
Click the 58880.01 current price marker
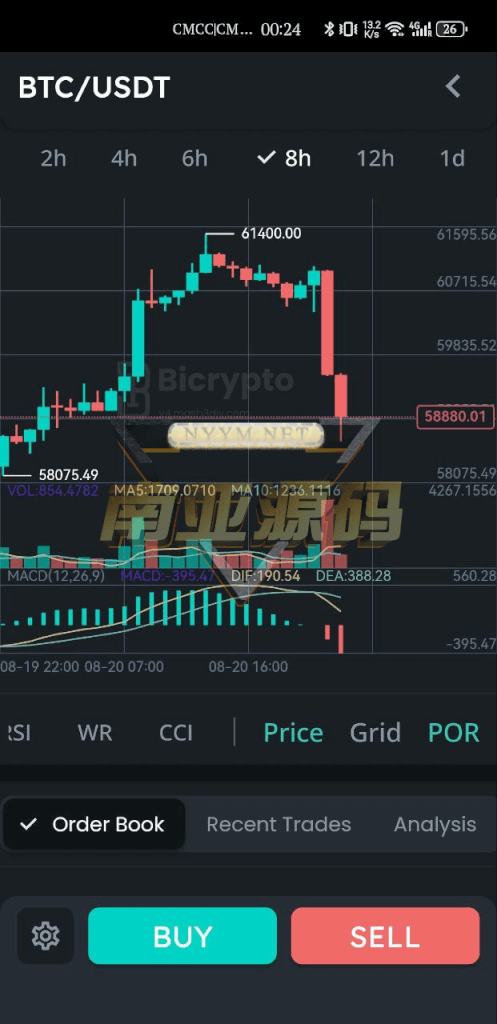455,417
